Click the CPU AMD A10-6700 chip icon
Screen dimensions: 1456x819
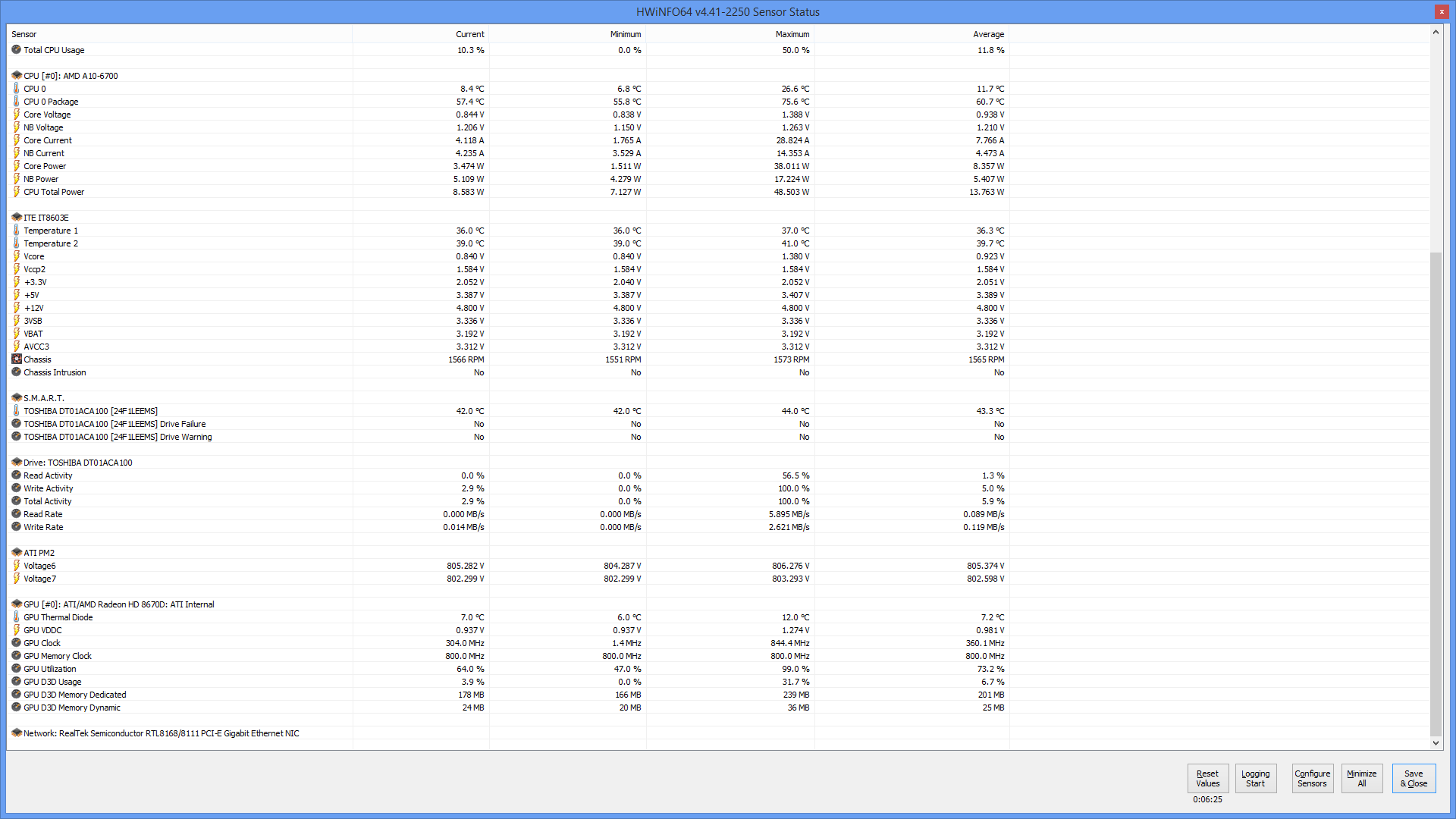click(16, 76)
